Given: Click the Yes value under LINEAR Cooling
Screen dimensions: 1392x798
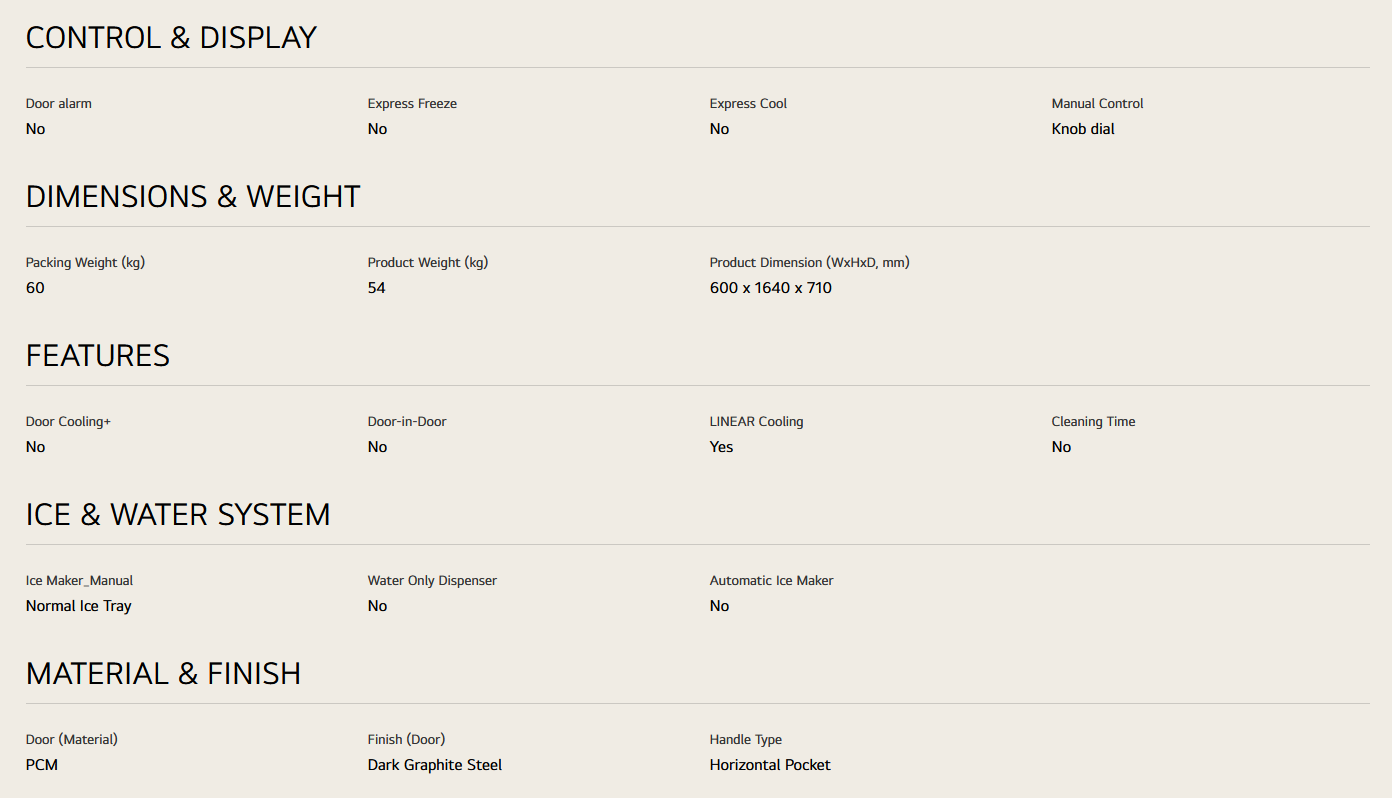Looking at the screenshot, I should pos(721,447).
